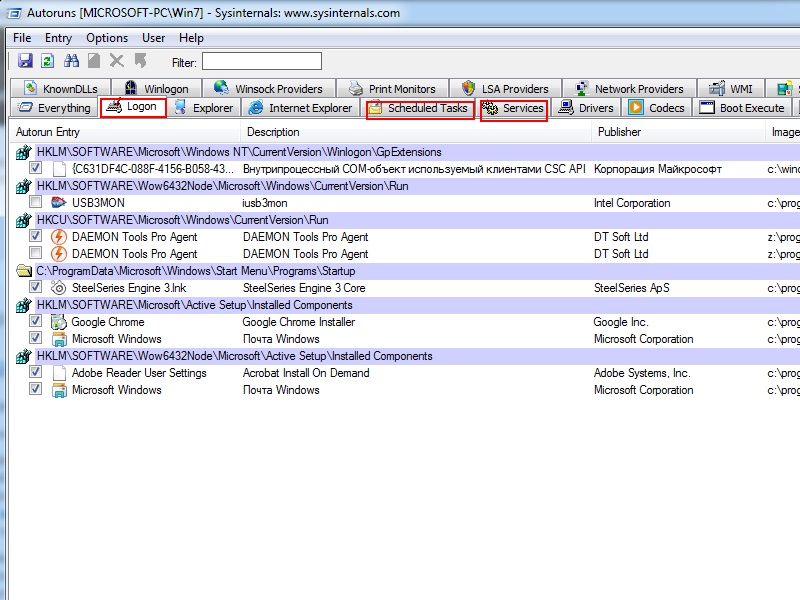Click the Delete X toolbar icon
Viewport: 800px width, 600px height.
coord(117,61)
